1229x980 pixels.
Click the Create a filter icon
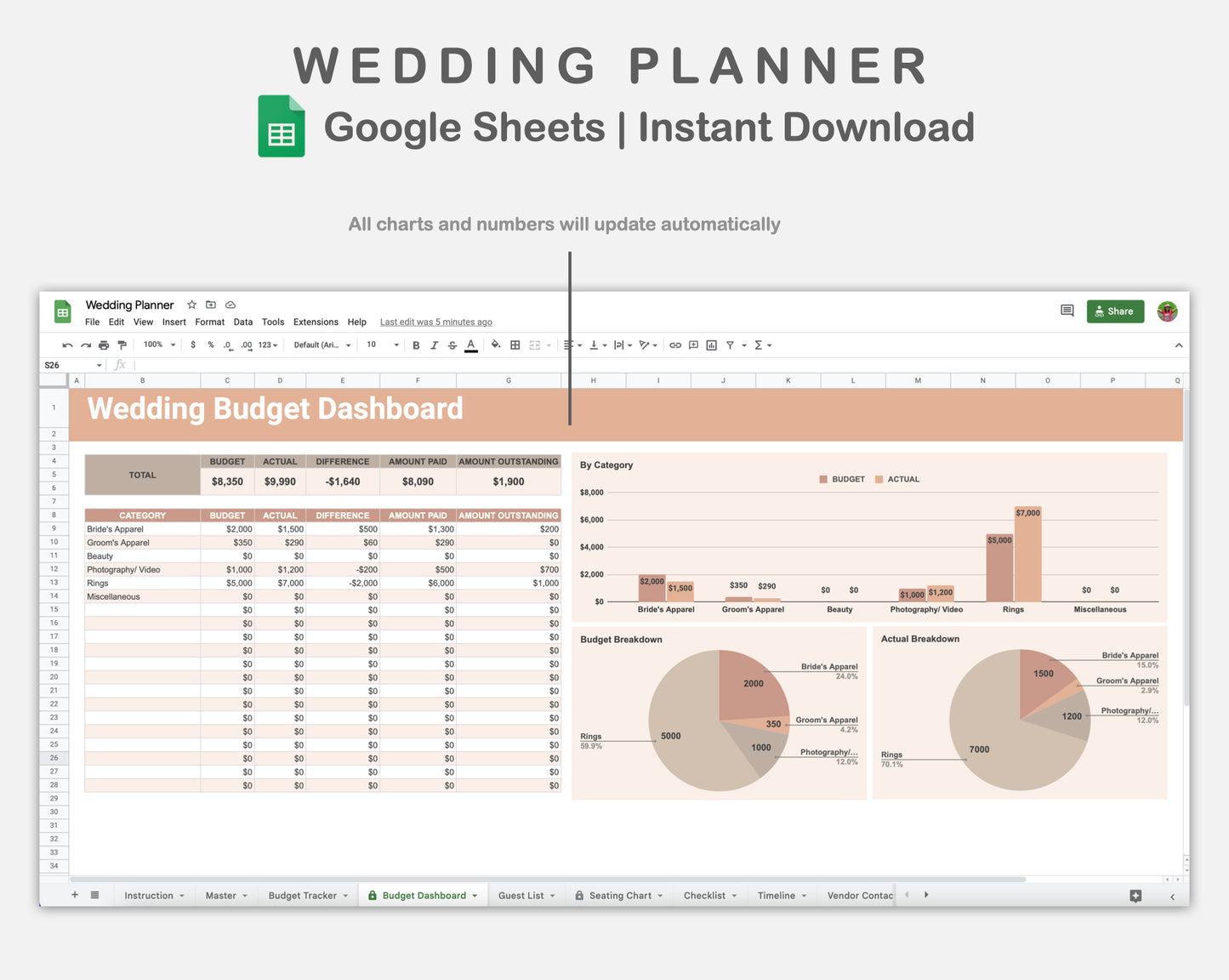pos(729,345)
